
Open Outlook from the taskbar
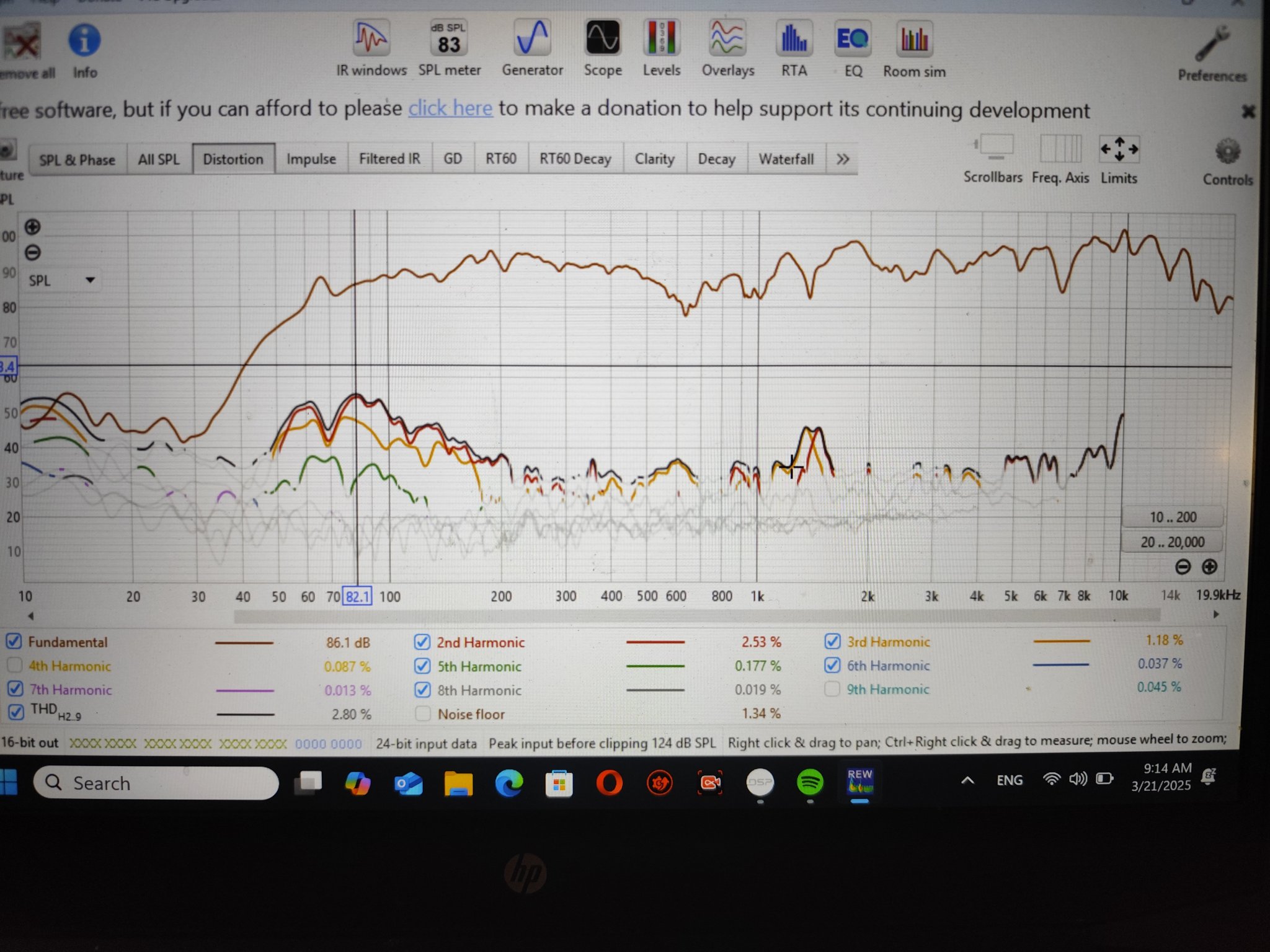[x=409, y=784]
